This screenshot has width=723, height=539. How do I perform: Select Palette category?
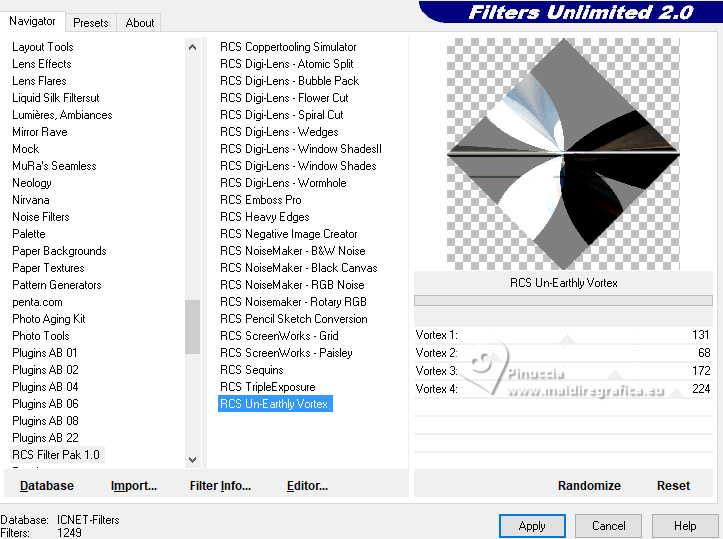point(29,234)
